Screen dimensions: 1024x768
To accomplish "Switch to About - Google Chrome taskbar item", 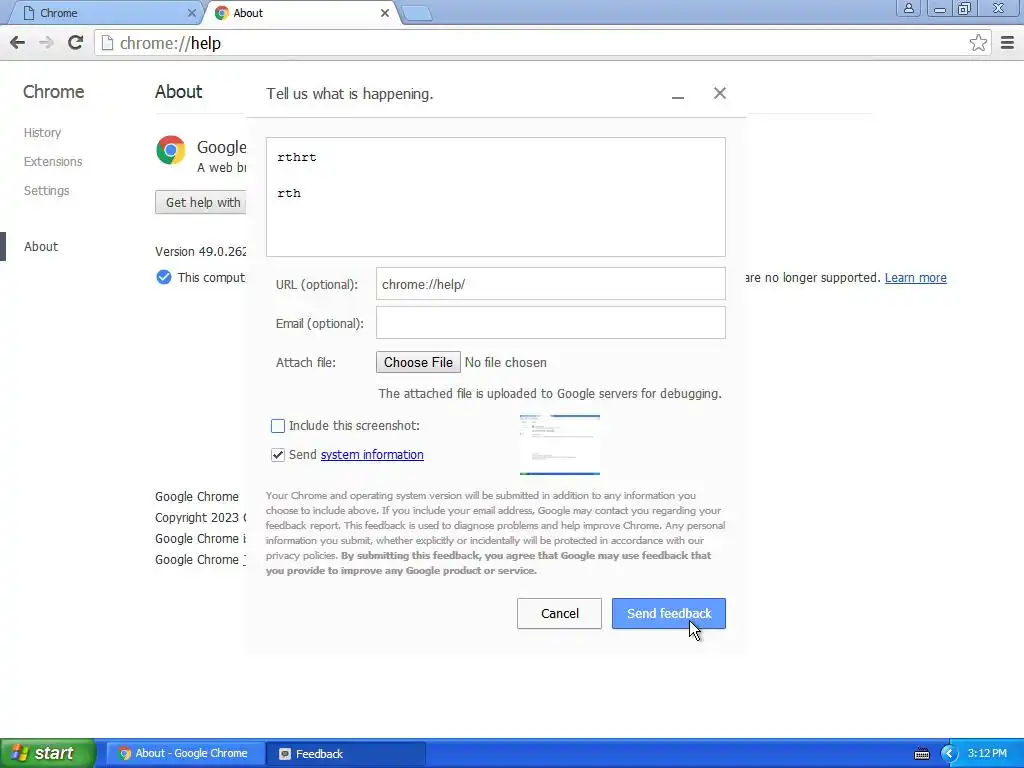I will 185,754.
